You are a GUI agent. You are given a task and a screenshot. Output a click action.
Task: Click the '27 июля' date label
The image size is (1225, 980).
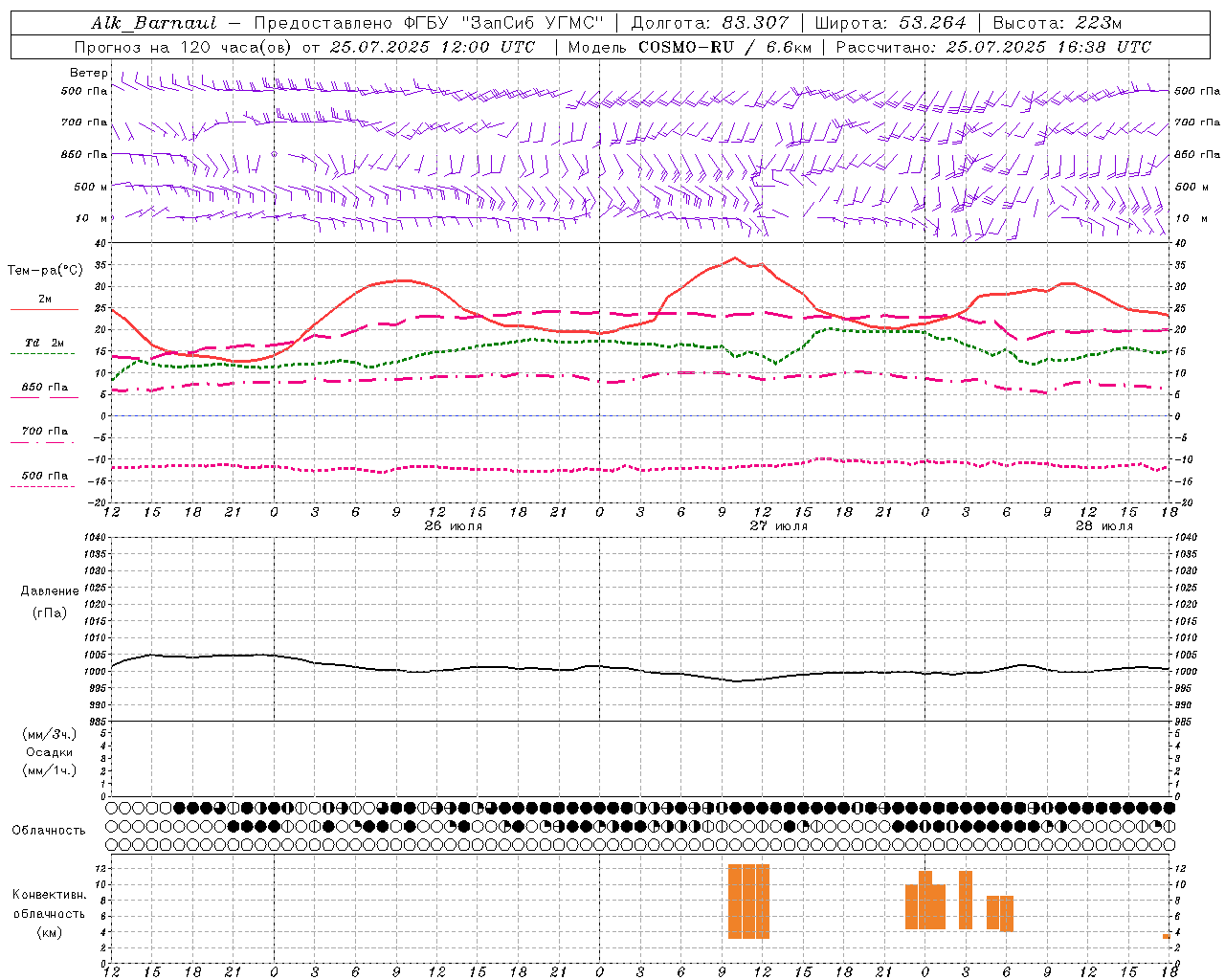pyautogui.click(x=779, y=526)
